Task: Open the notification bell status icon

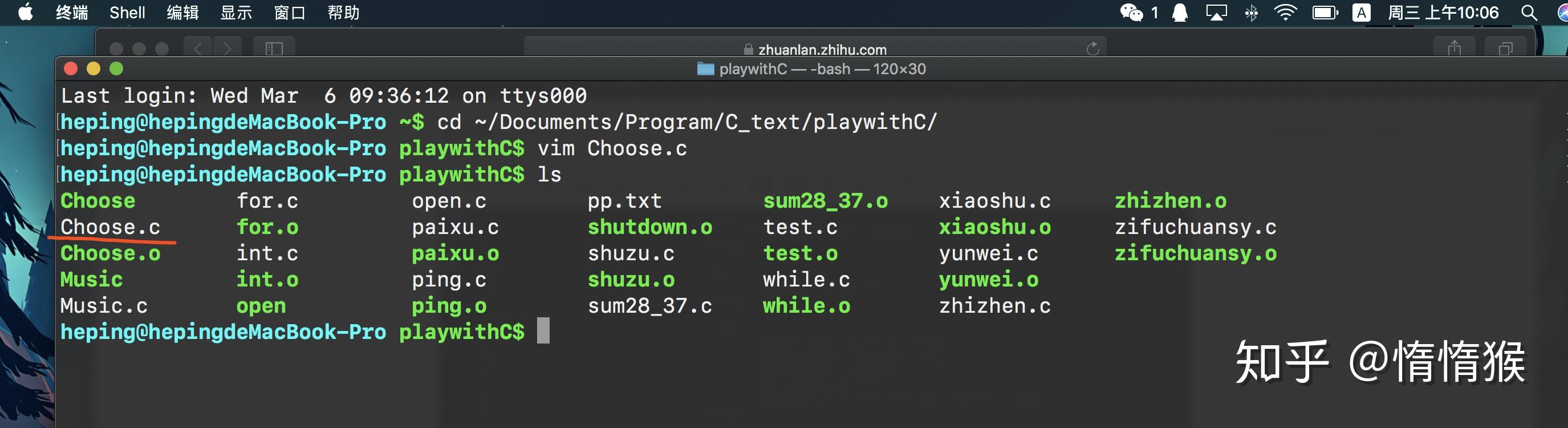Action: point(1180,13)
